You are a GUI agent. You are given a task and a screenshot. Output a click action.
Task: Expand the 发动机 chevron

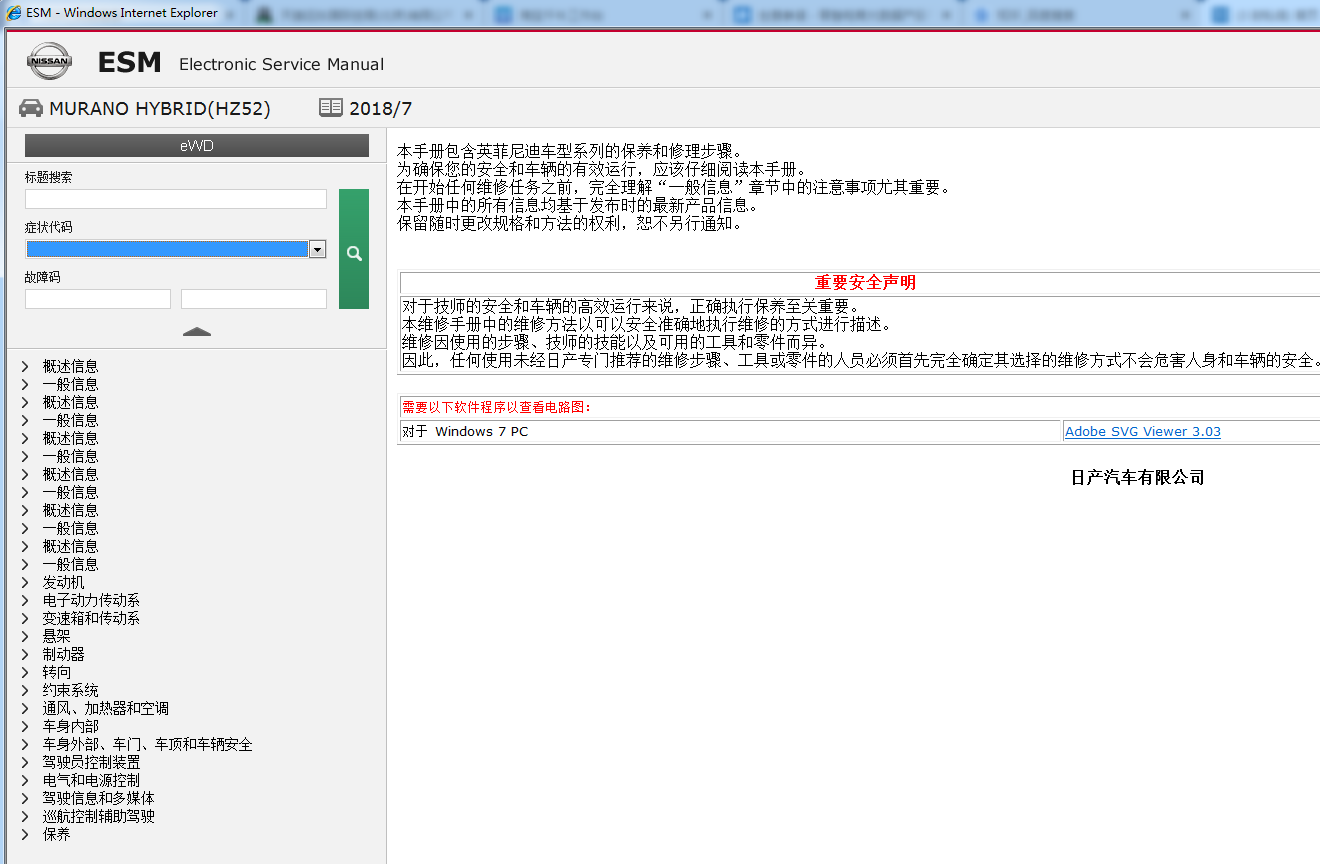25,582
